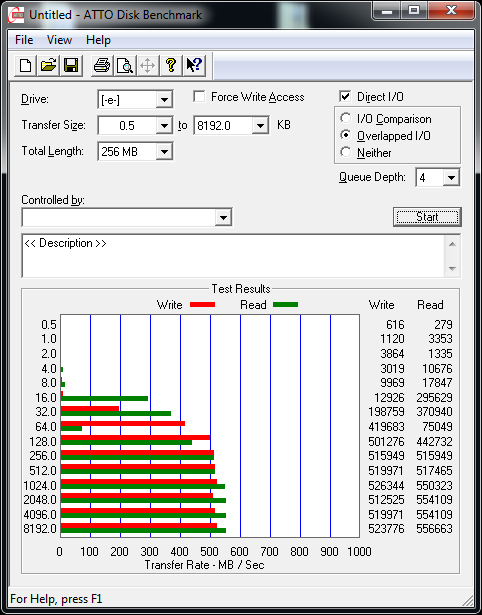Activate the context help arrow-question icon

tap(194, 65)
